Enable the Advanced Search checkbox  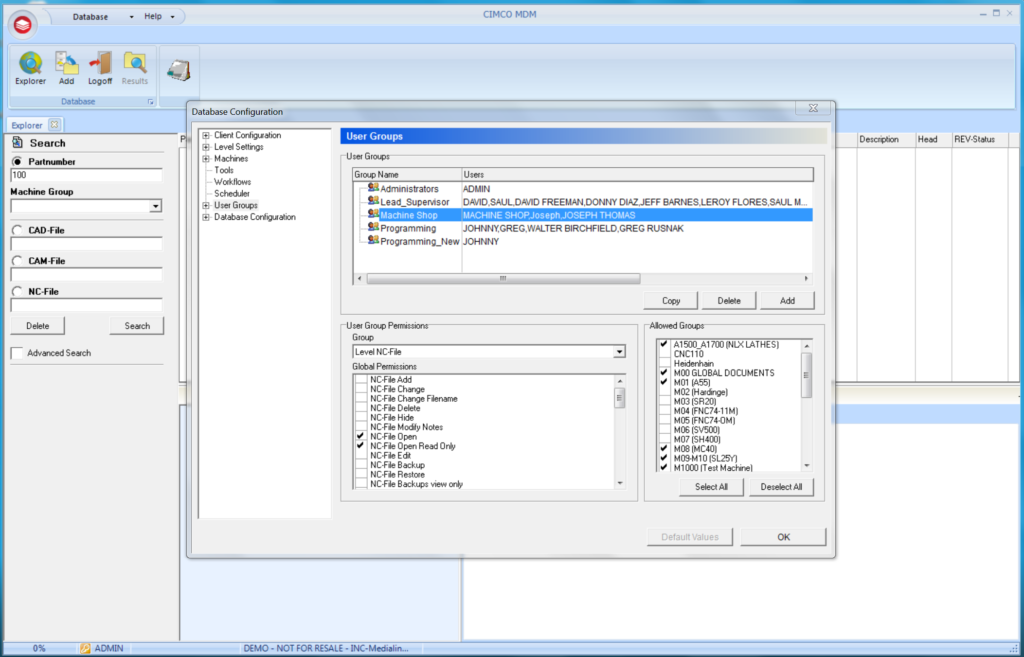[x=17, y=353]
